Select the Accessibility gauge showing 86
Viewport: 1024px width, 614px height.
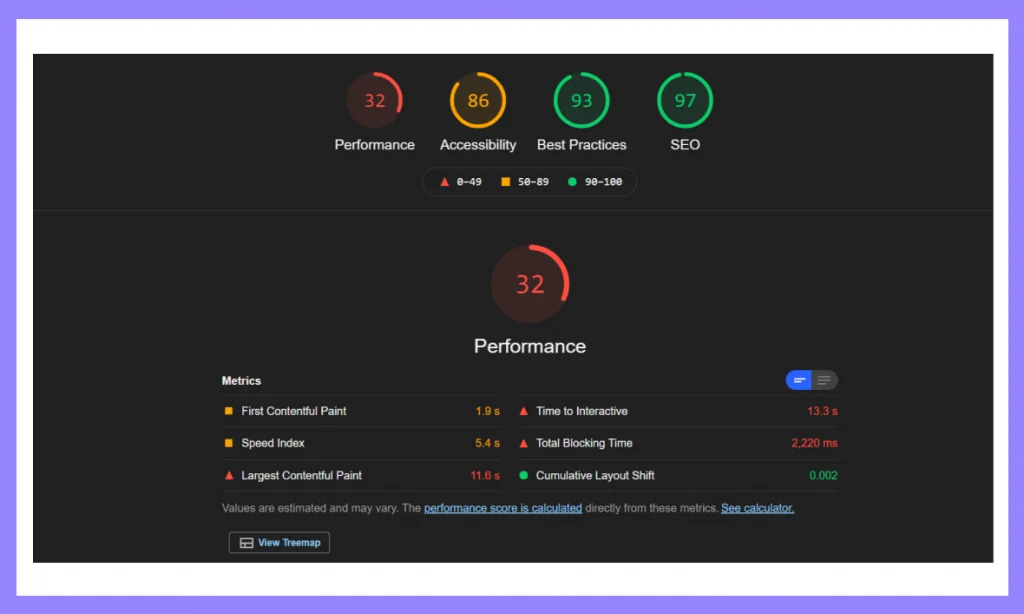[478, 100]
